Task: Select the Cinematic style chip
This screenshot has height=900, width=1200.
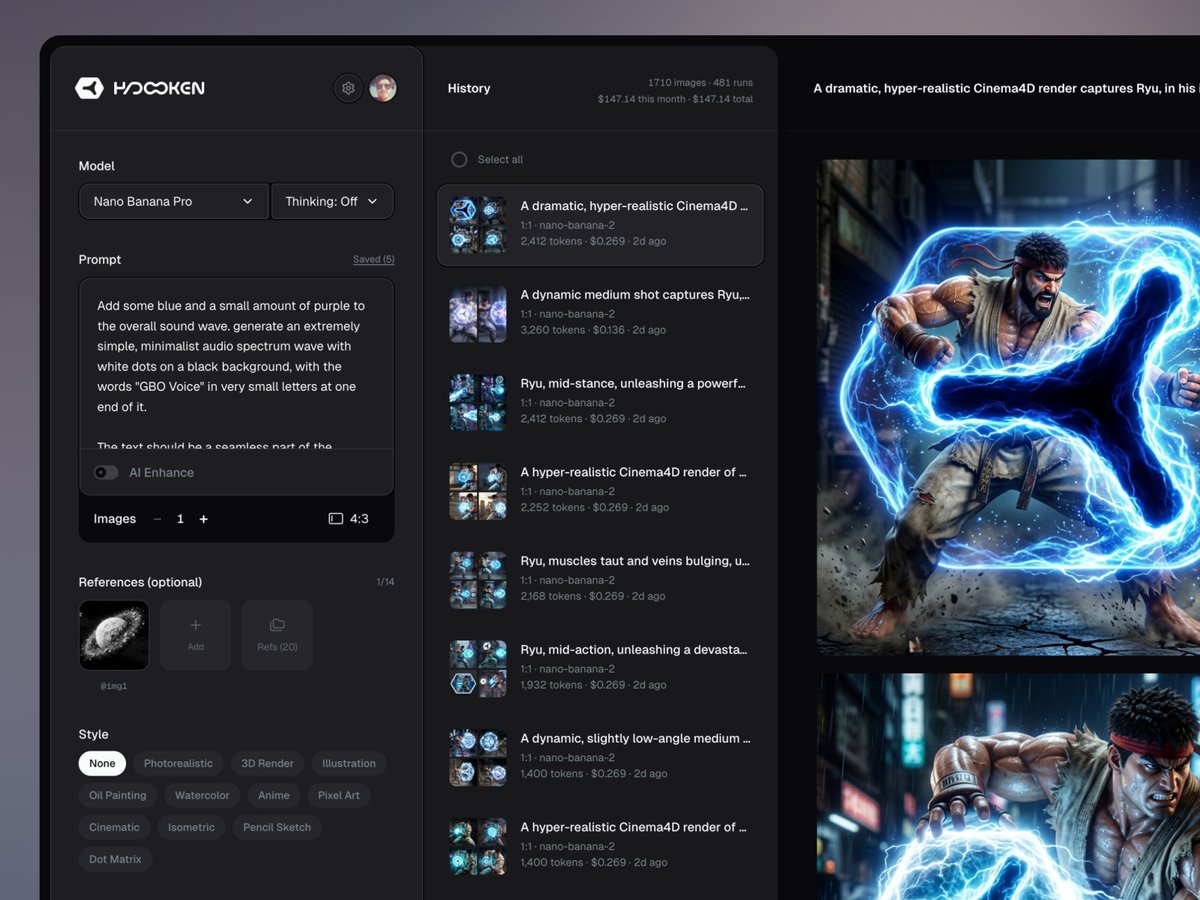Action: point(114,827)
